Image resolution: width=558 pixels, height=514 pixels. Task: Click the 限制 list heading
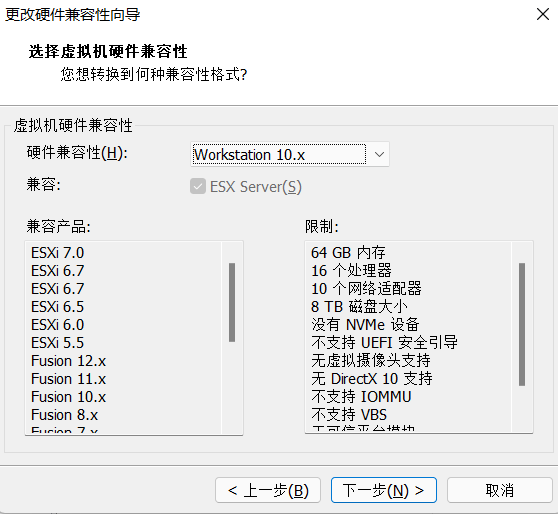322,226
